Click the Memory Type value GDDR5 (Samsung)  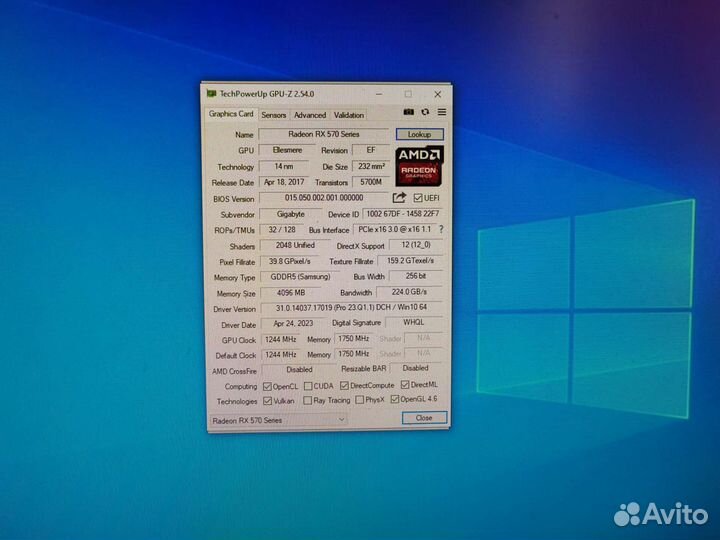(x=300, y=277)
